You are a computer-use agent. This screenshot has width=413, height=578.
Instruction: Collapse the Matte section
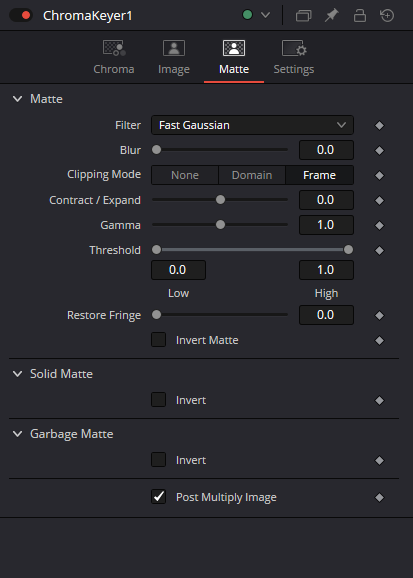[17, 99]
